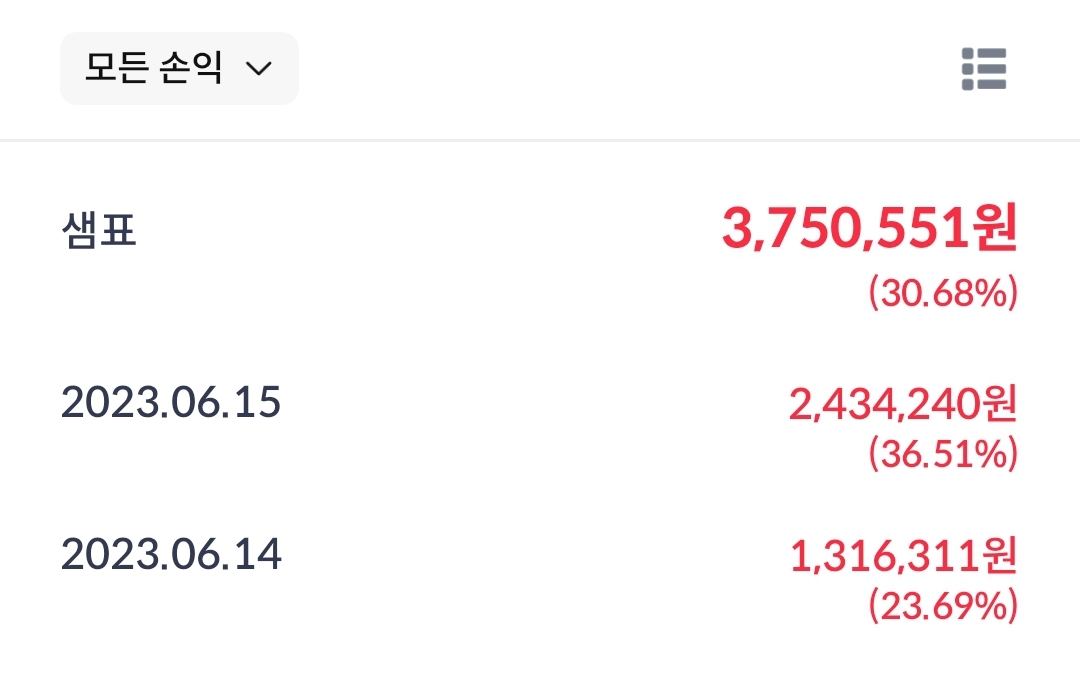This screenshot has height=688, width=1080.
Task: Open the 모든 손익 filter dropdown
Action: (x=179, y=68)
